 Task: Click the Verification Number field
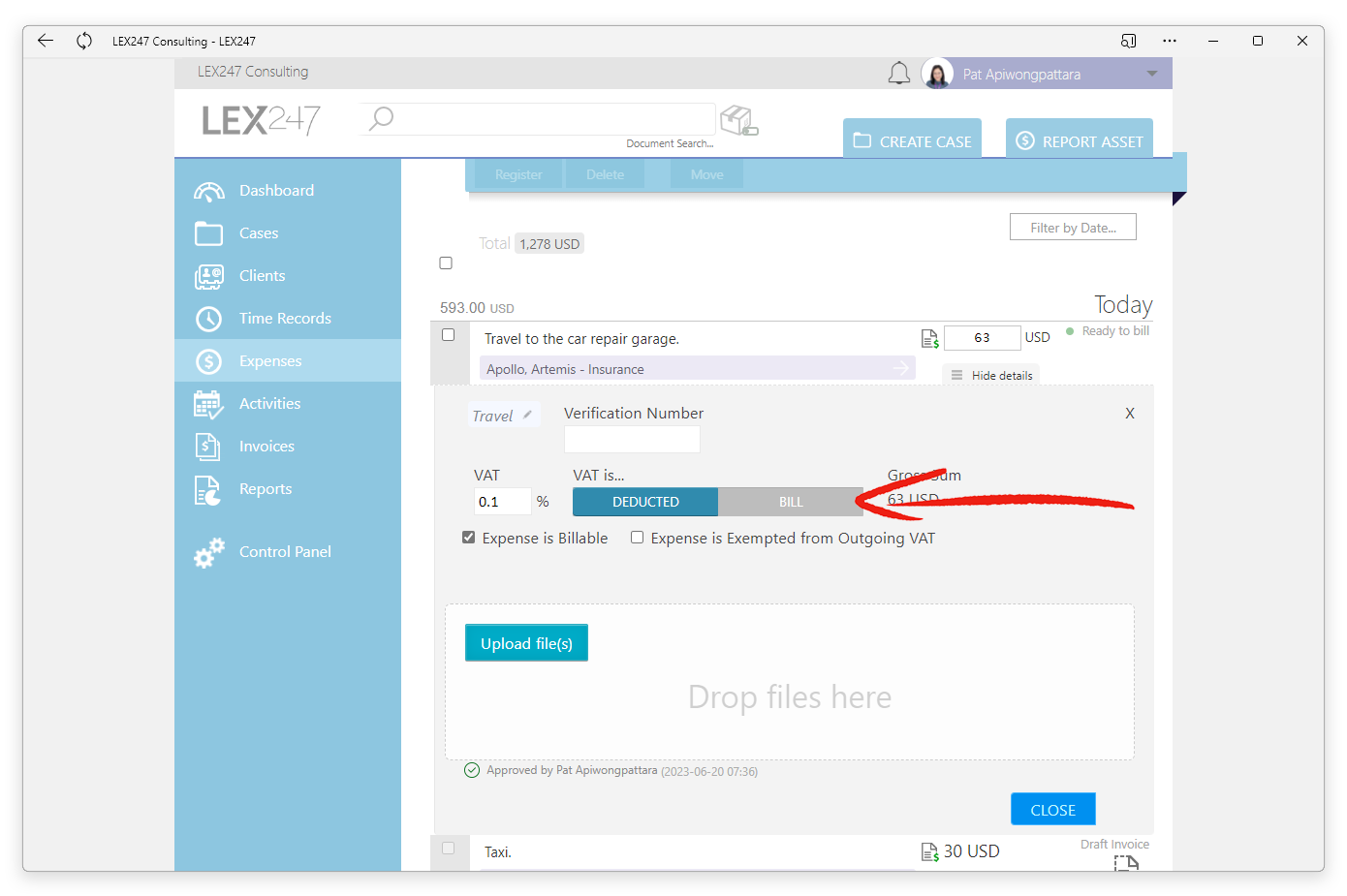(x=632, y=440)
